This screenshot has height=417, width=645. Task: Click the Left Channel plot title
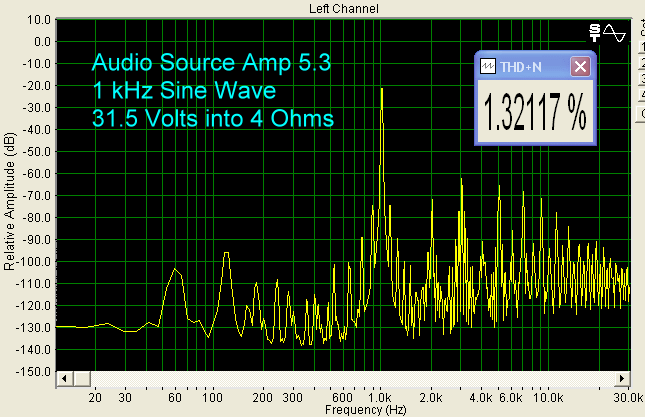coord(344,9)
